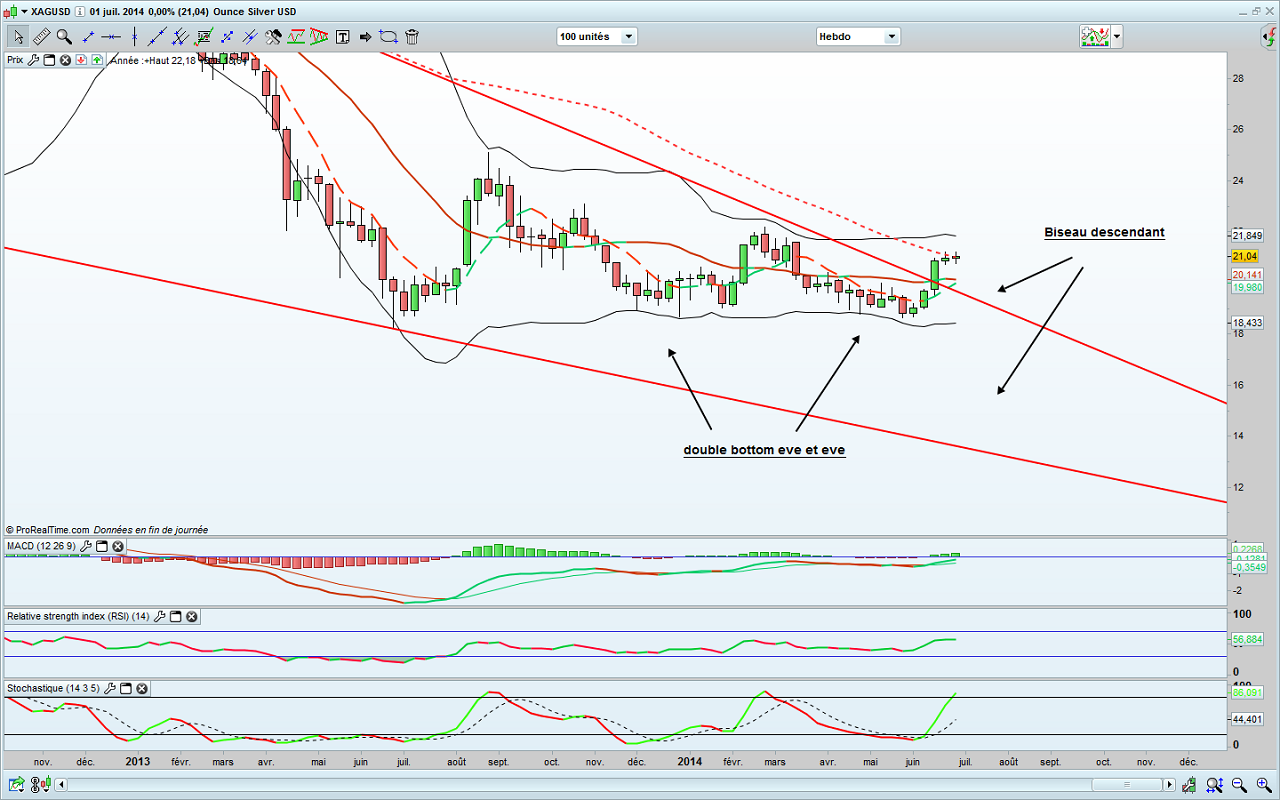Open the Hebdo timeframe dropdown

pyautogui.click(x=890, y=37)
